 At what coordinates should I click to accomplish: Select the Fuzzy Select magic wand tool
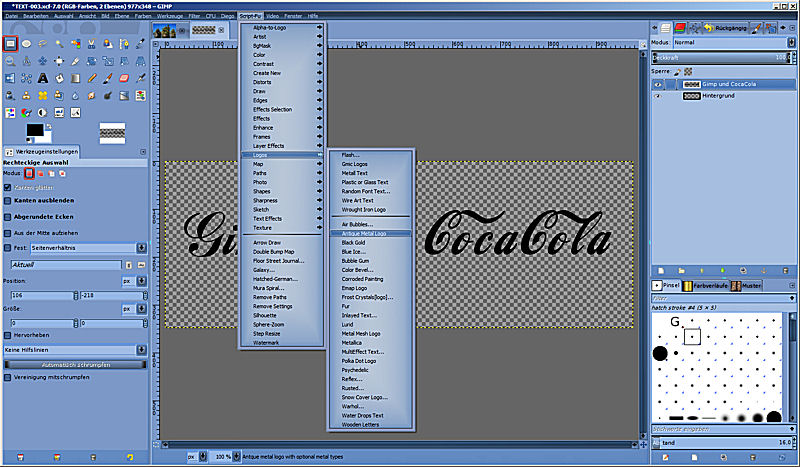[x=59, y=44]
